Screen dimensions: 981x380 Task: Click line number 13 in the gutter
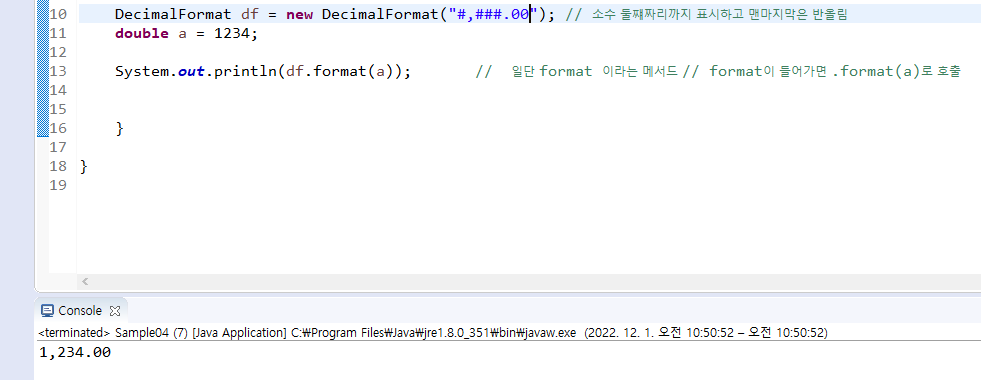click(x=58, y=71)
